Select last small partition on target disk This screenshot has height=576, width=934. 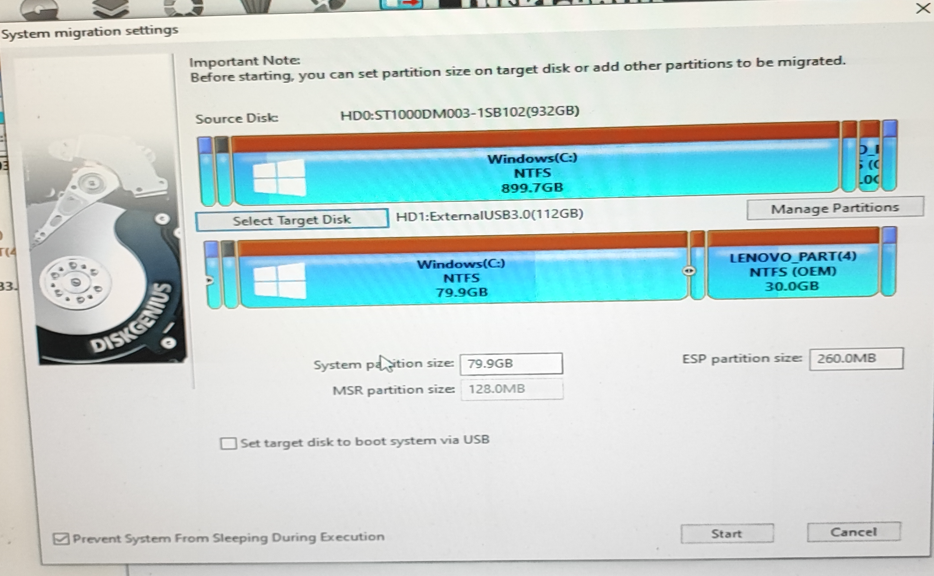(x=889, y=261)
